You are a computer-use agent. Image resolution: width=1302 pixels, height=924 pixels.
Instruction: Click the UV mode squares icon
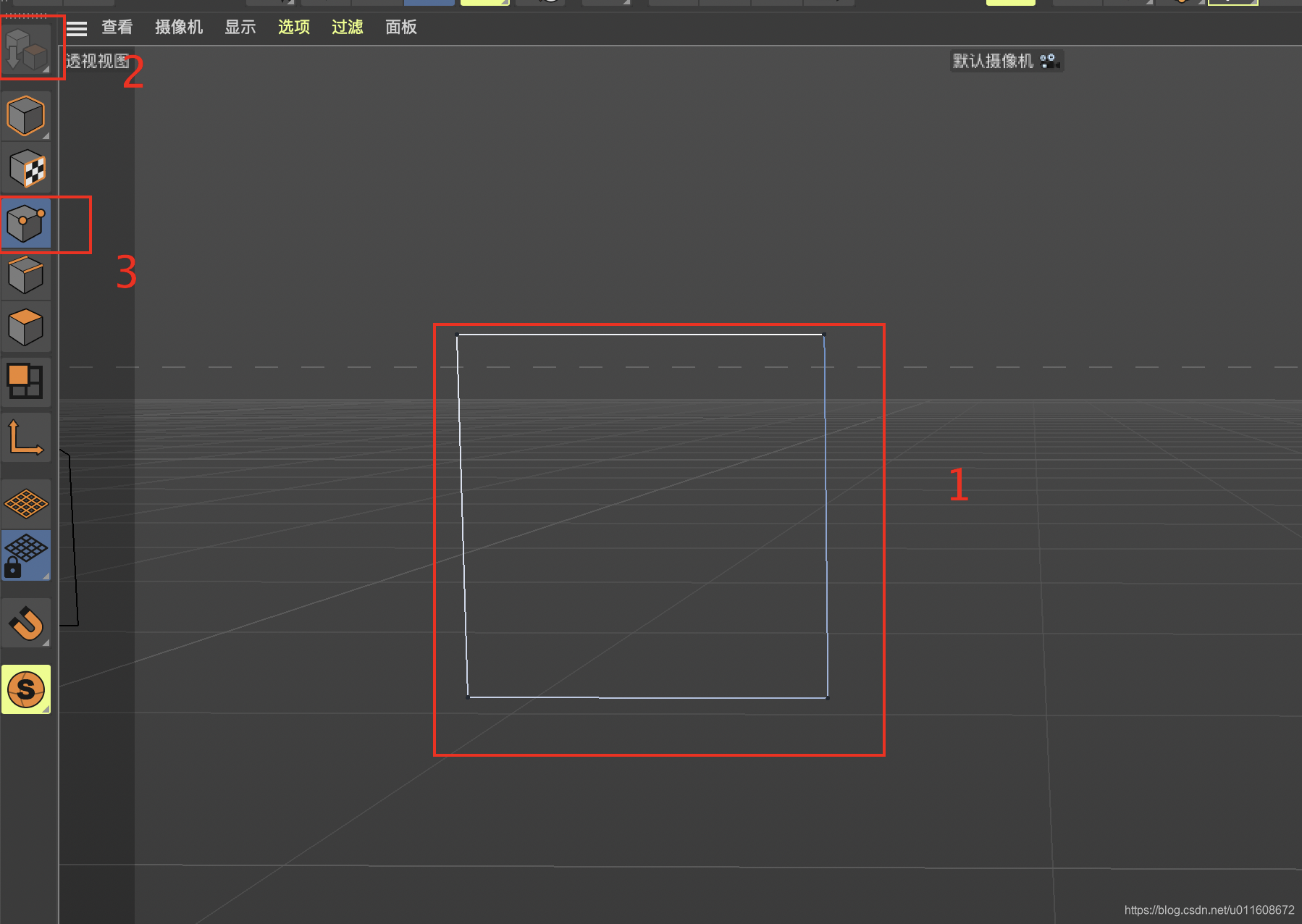(x=26, y=382)
